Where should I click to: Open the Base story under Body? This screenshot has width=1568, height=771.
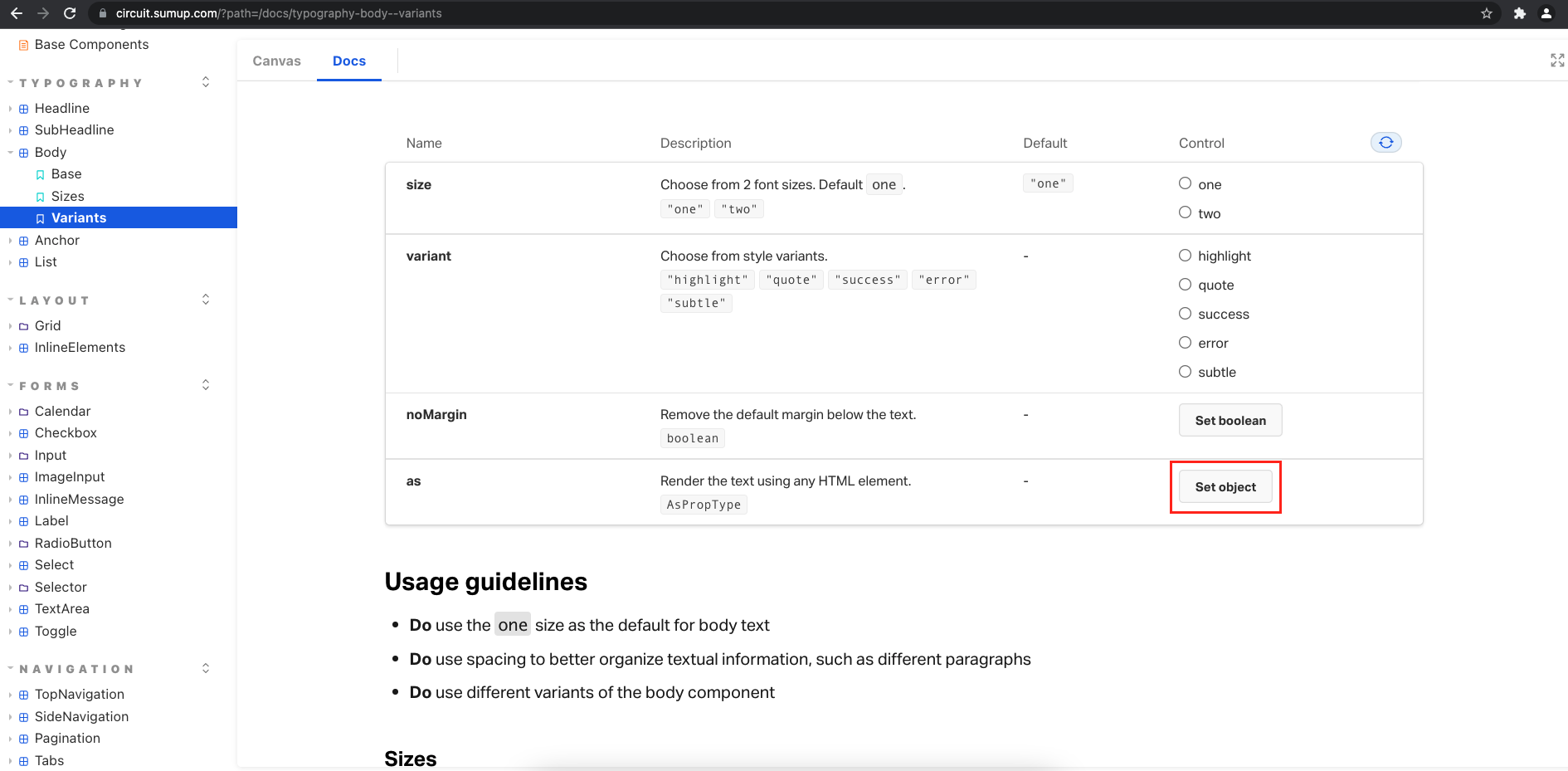[67, 173]
